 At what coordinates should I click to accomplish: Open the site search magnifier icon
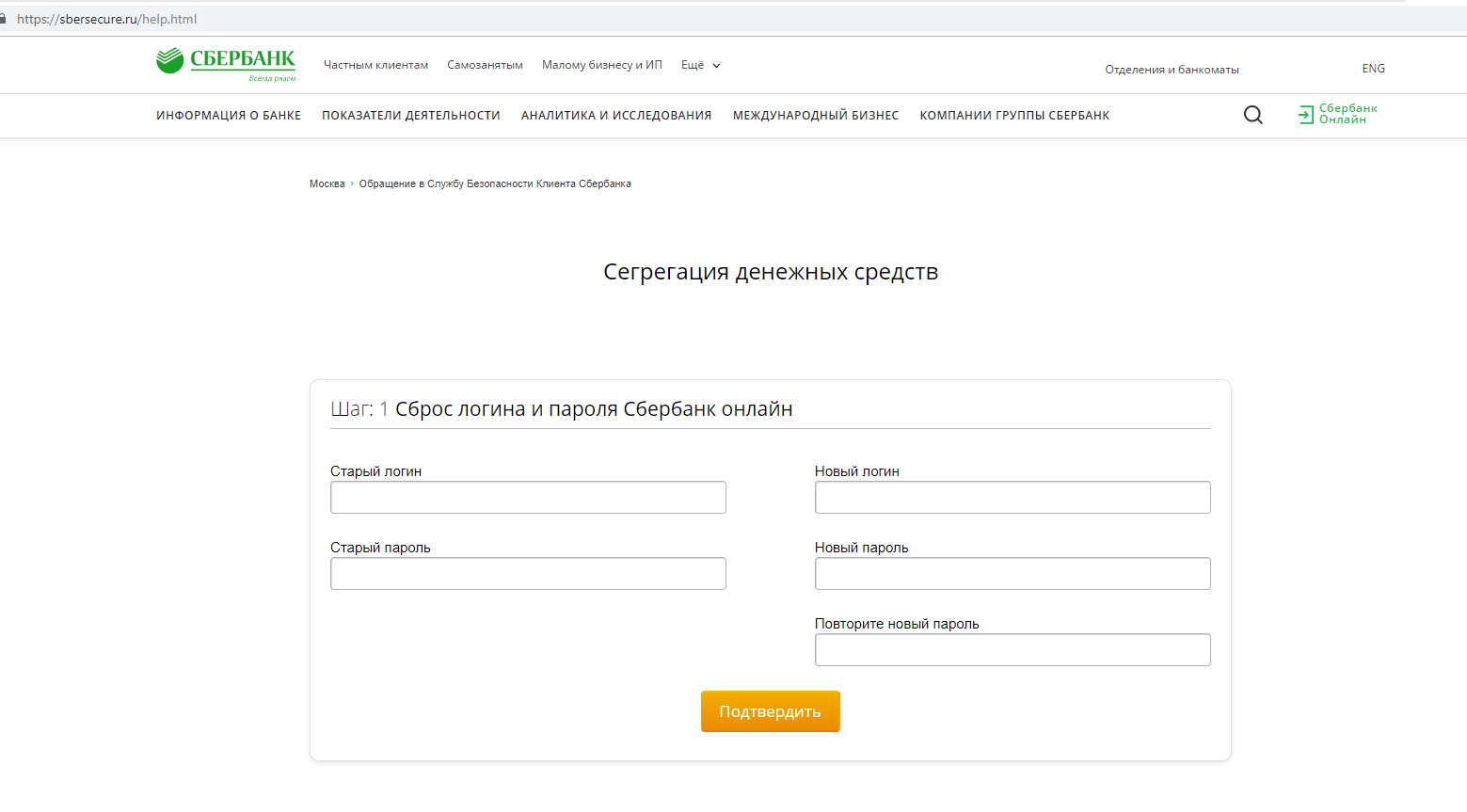tap(1253, 115)
